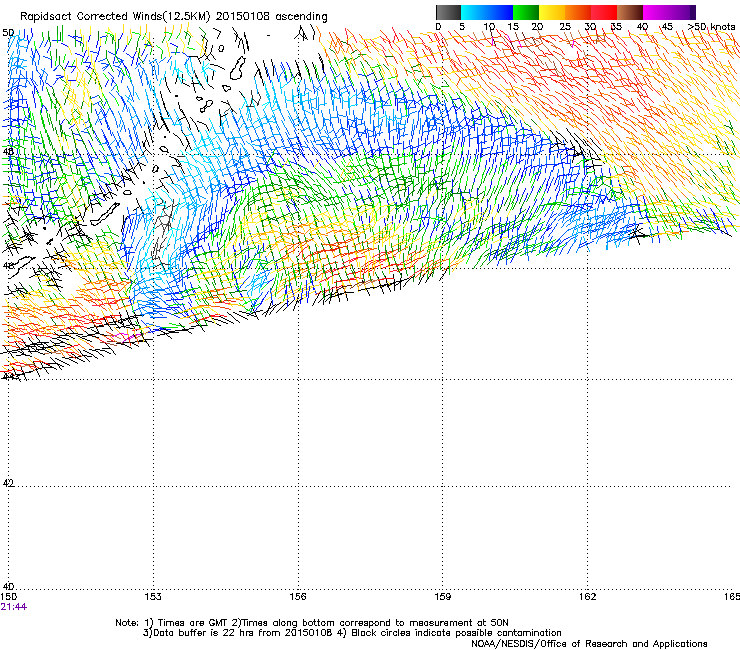Viewport: 740px width, 650px height.
Task: Click latitude label '50' at the top left
Action: (8, 33)
